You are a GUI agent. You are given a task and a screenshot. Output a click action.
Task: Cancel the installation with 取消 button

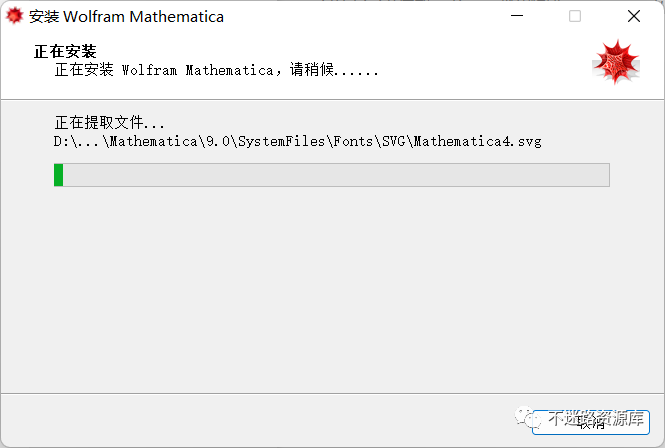click(591, 422)
